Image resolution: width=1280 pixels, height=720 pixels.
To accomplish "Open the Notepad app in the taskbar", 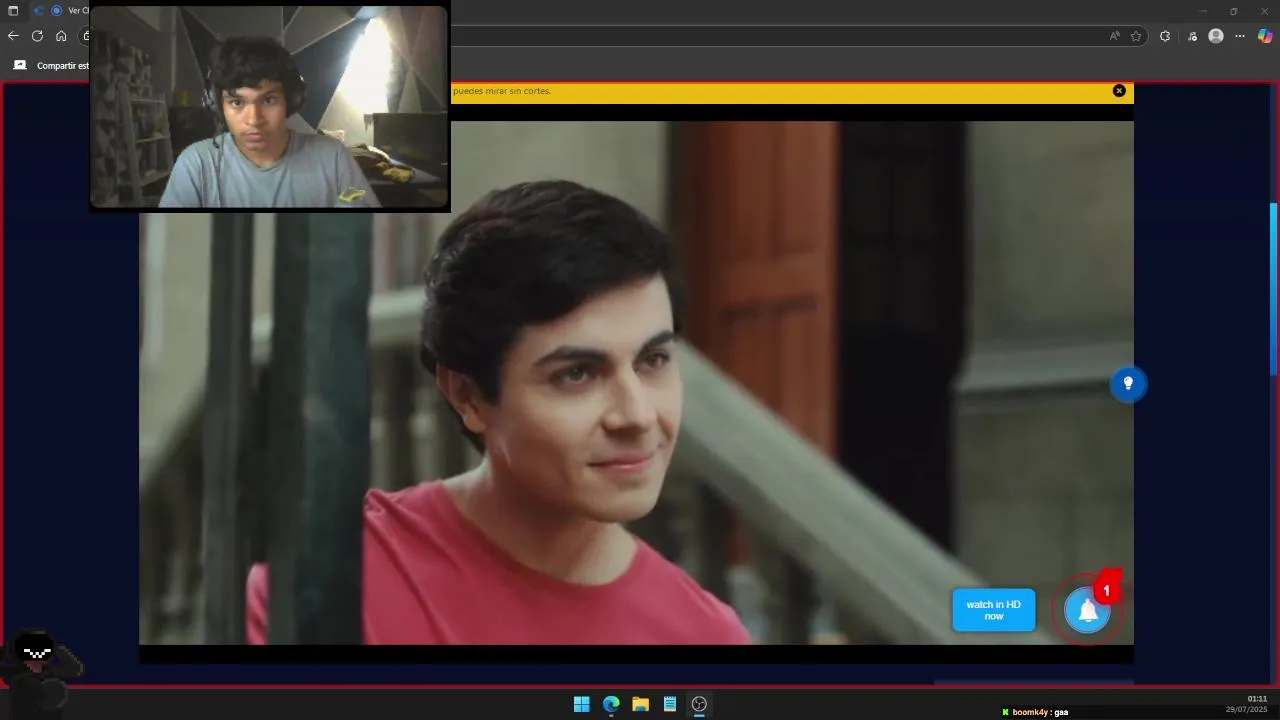I will click(670, 704).
